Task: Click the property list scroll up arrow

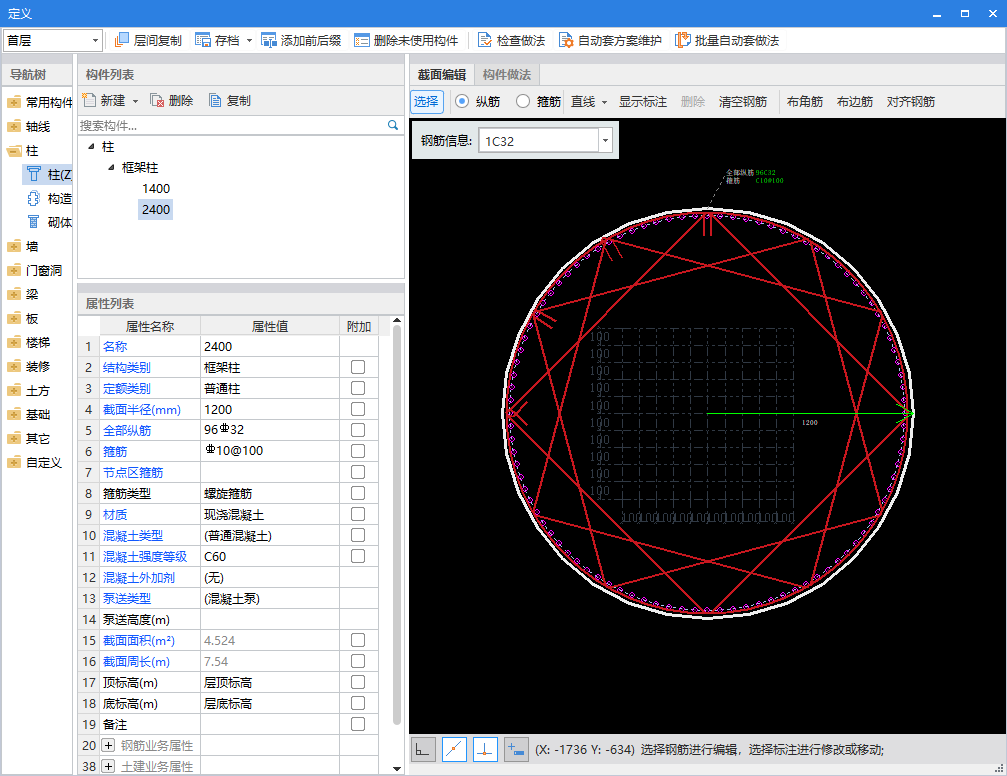Action: tap(397, 320)
